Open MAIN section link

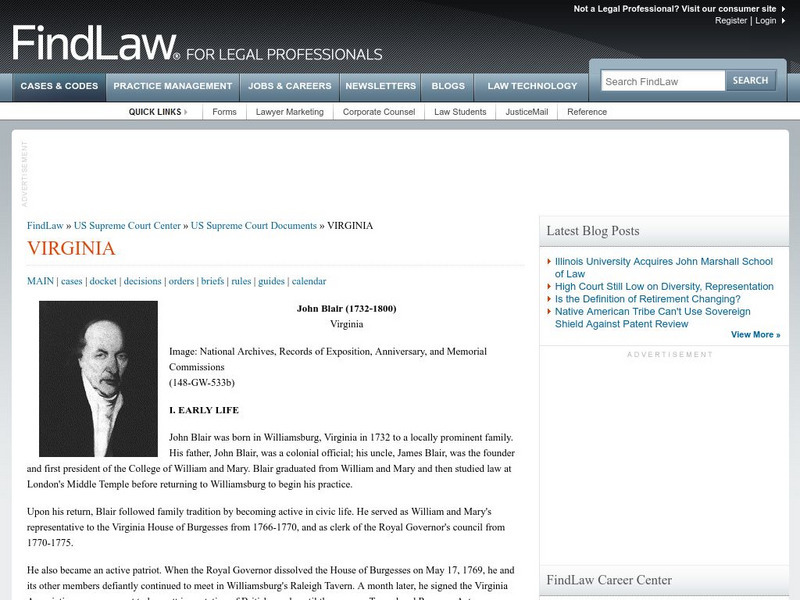tap(40, 281)
